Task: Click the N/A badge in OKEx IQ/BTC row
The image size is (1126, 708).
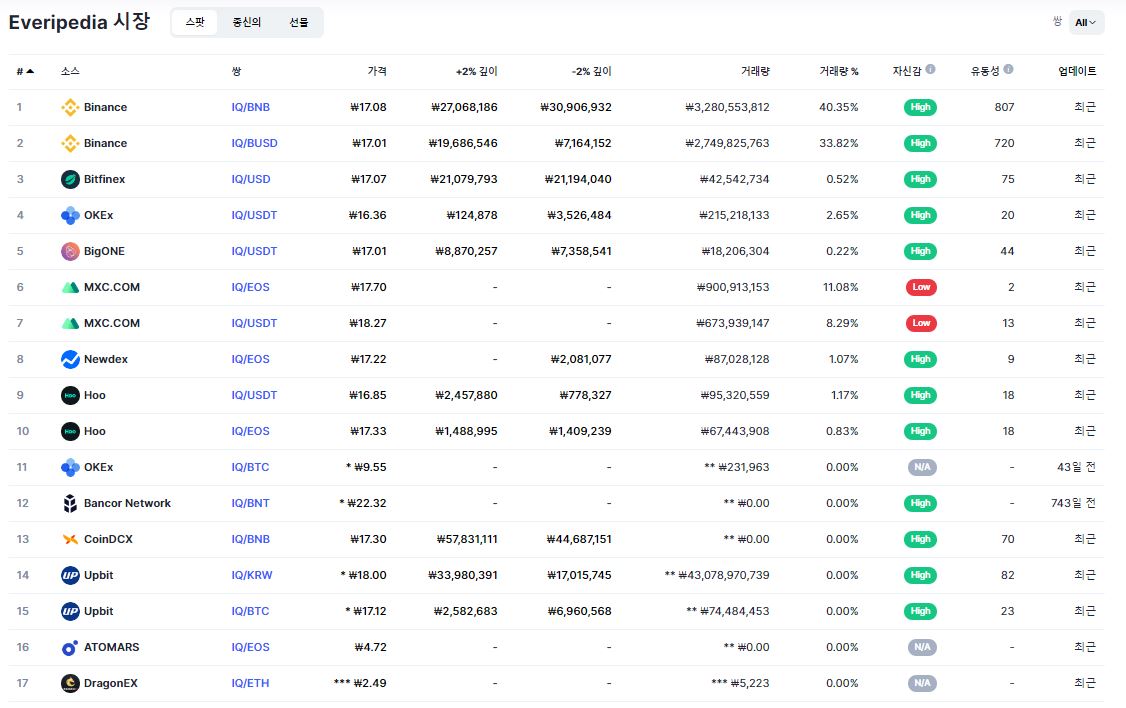Action: (x=922, y=467)
